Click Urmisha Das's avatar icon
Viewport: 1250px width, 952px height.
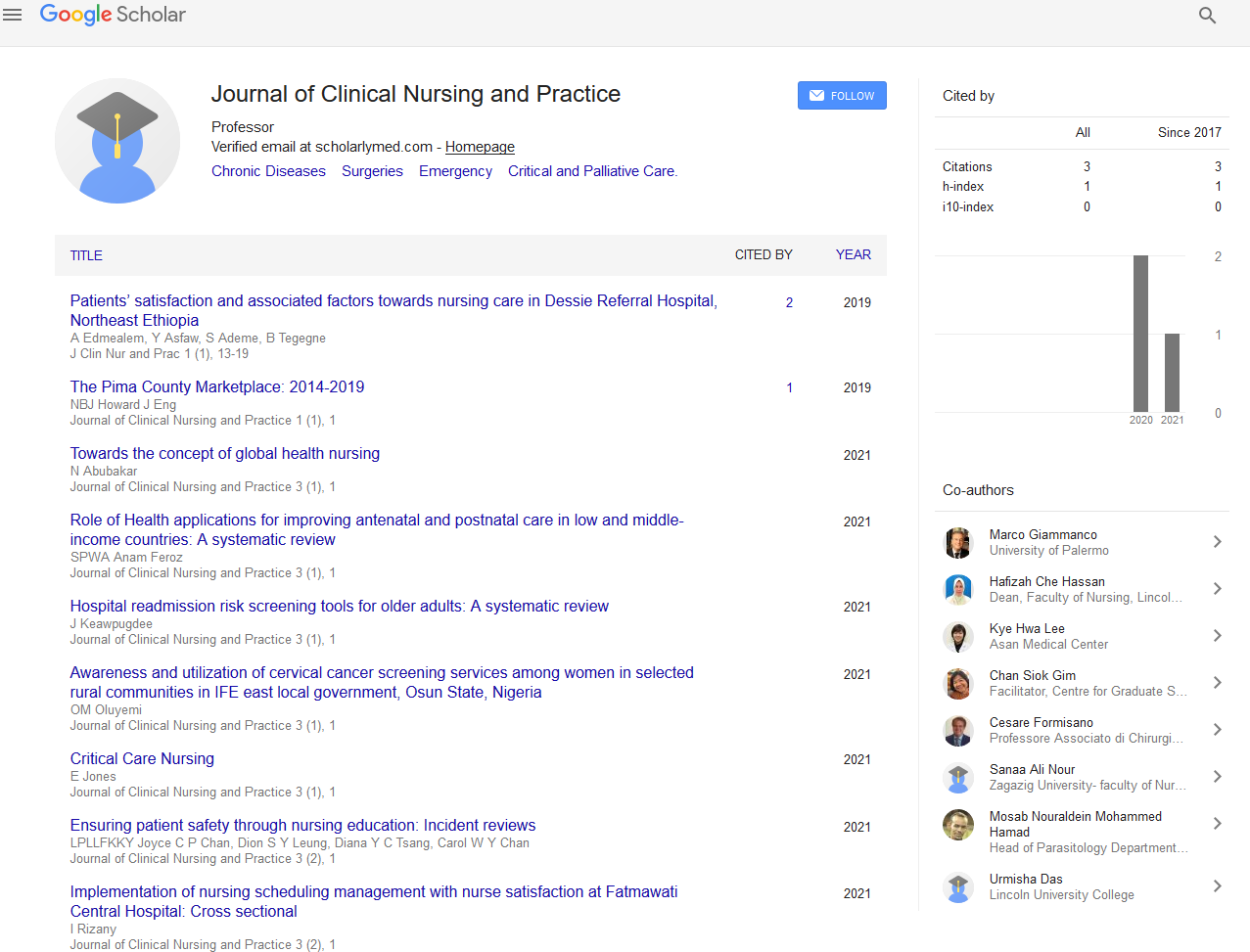point(957,886)
